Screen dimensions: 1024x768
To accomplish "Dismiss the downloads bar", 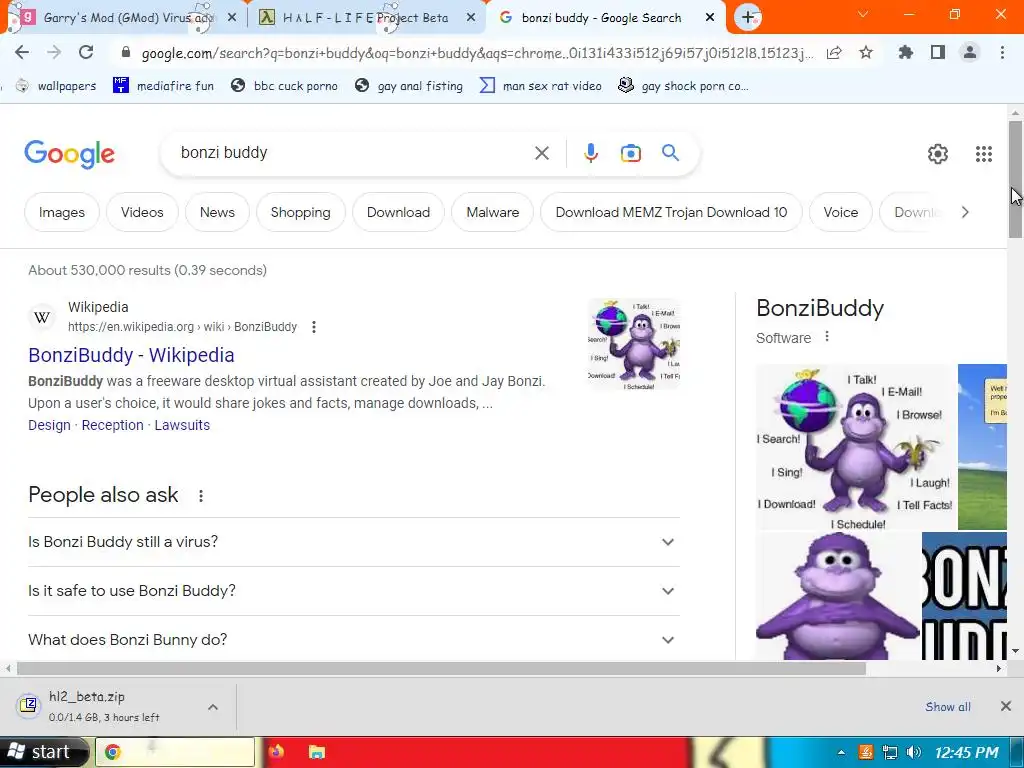I will pos(1006,706).
